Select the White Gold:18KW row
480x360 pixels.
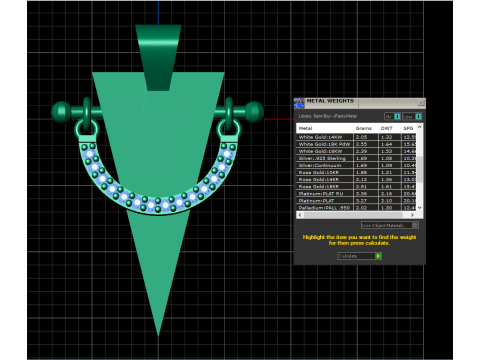coord(356,151)
